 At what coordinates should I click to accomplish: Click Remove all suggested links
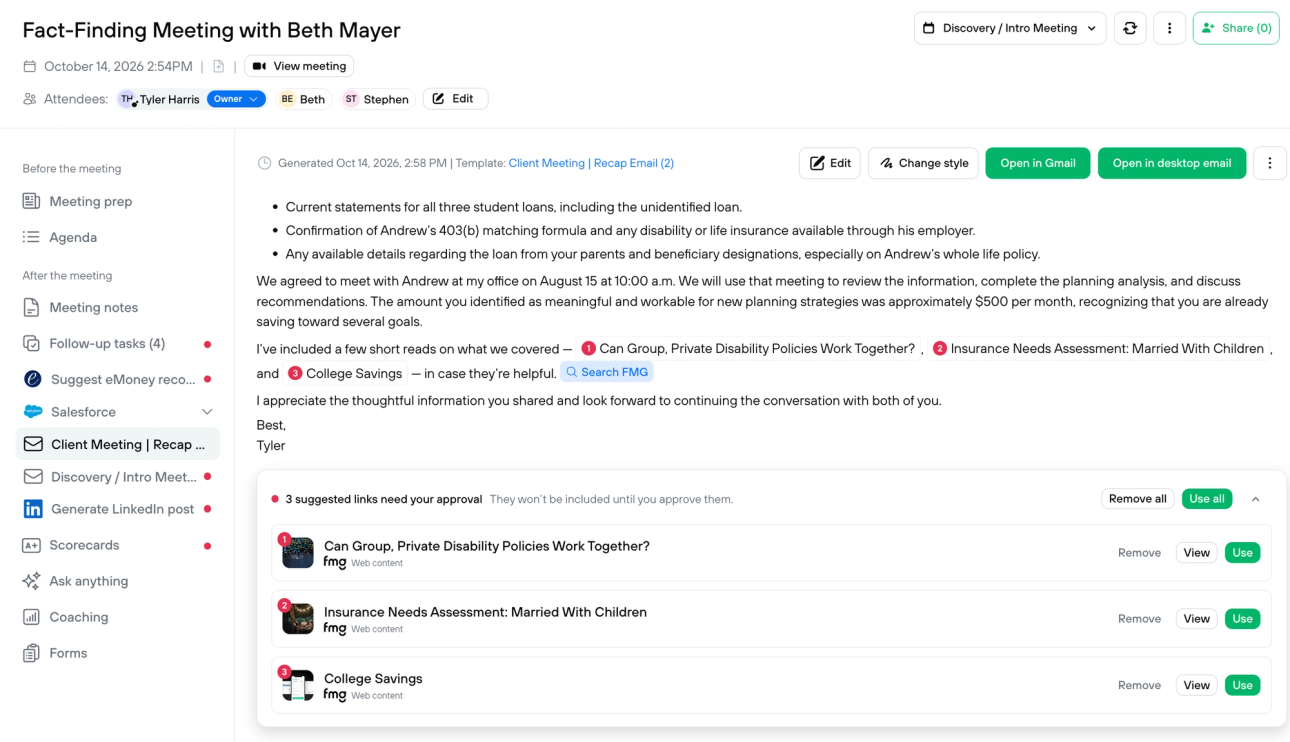click(x=1138, y=499)
